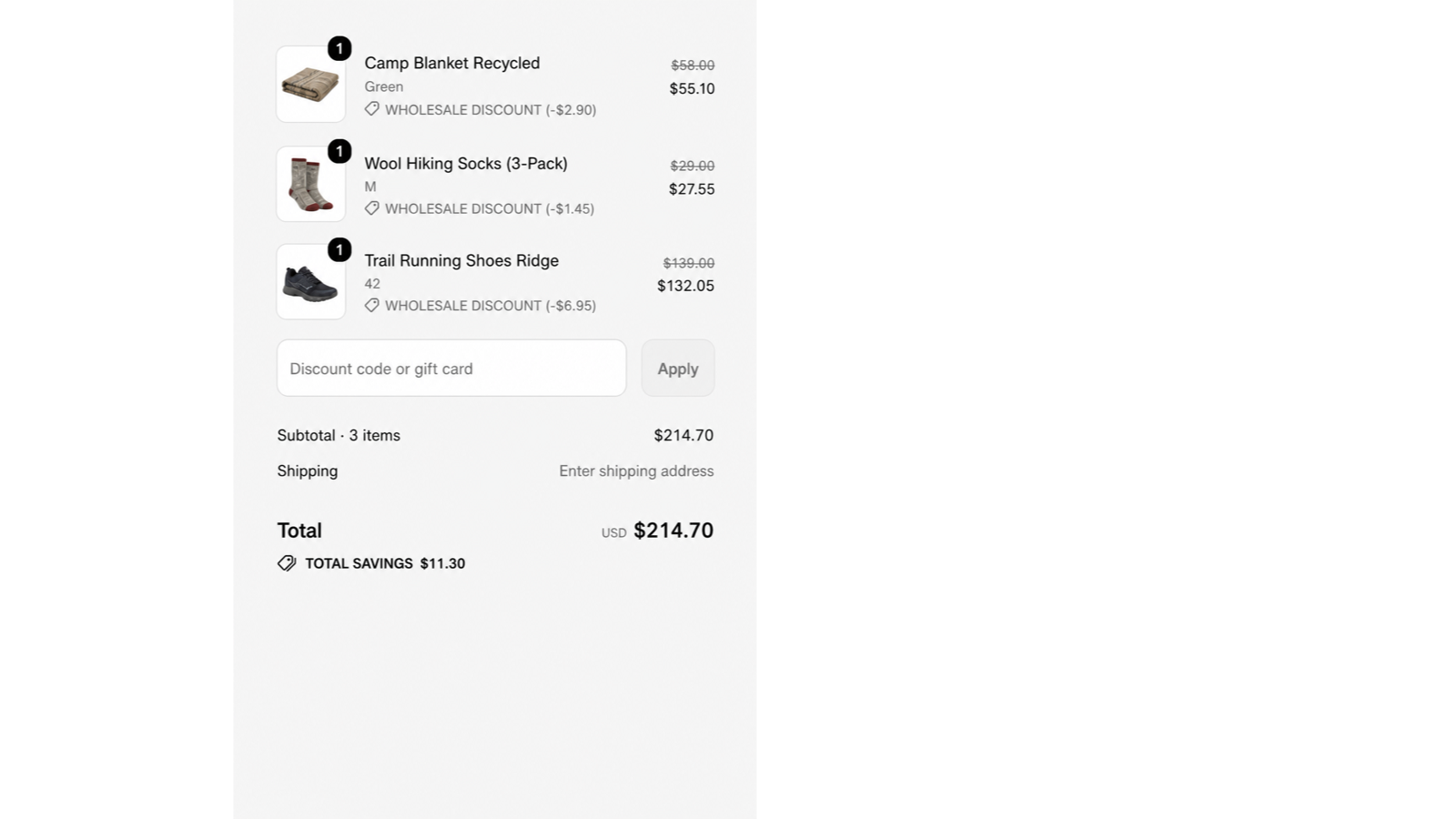Focus the Discount code or gift card field
This screenshot has width=1456, height=819.
(451, 368)
